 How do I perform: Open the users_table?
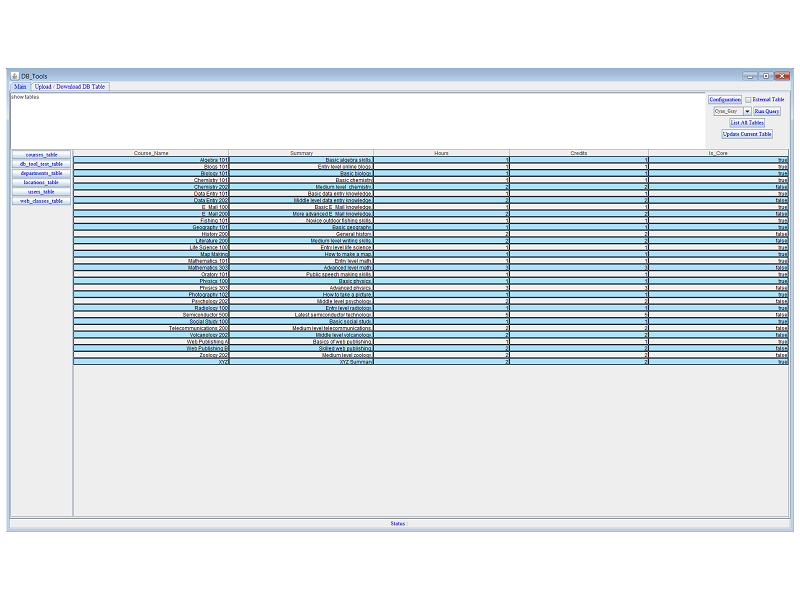pyautogui.click(x=40, y=191)
